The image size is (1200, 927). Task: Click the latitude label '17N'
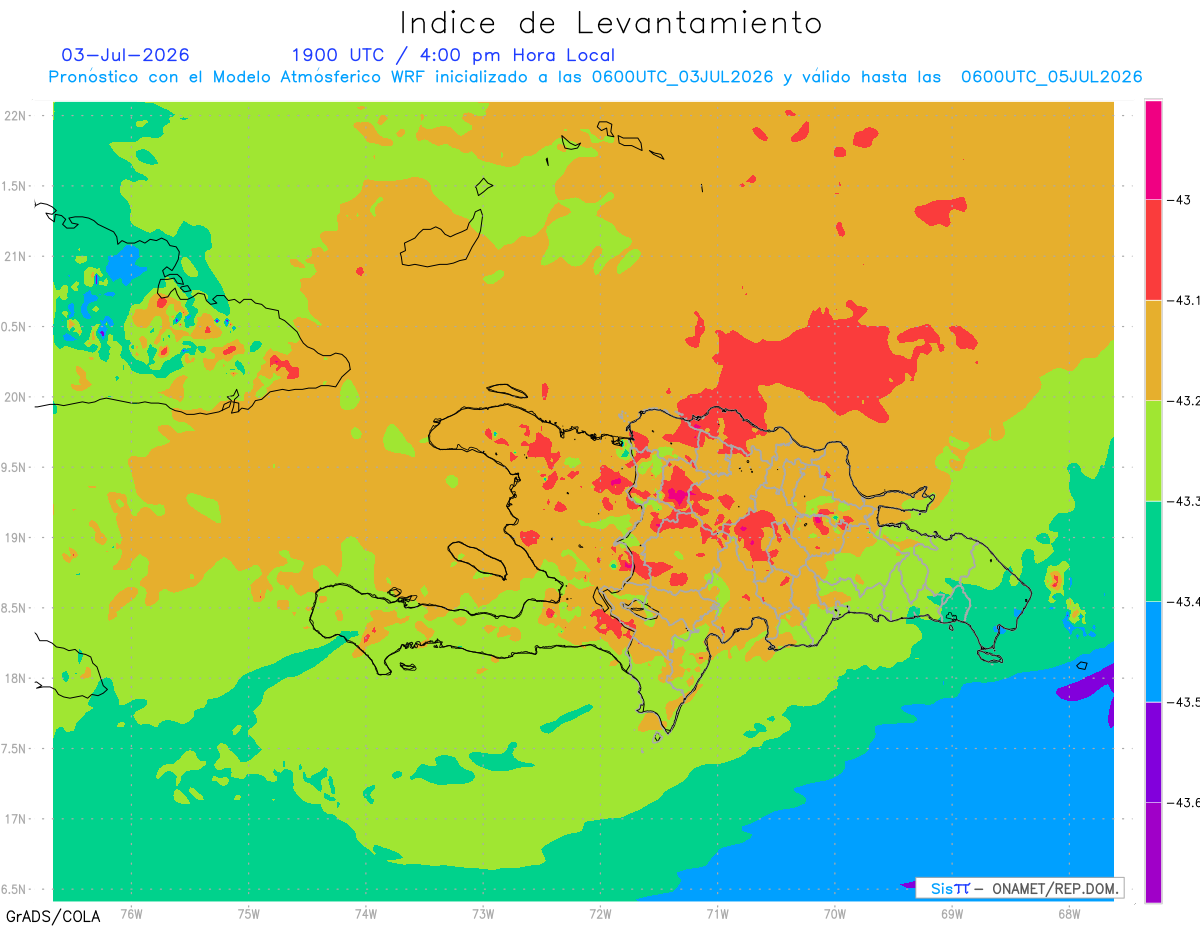[x=15, y=819]
